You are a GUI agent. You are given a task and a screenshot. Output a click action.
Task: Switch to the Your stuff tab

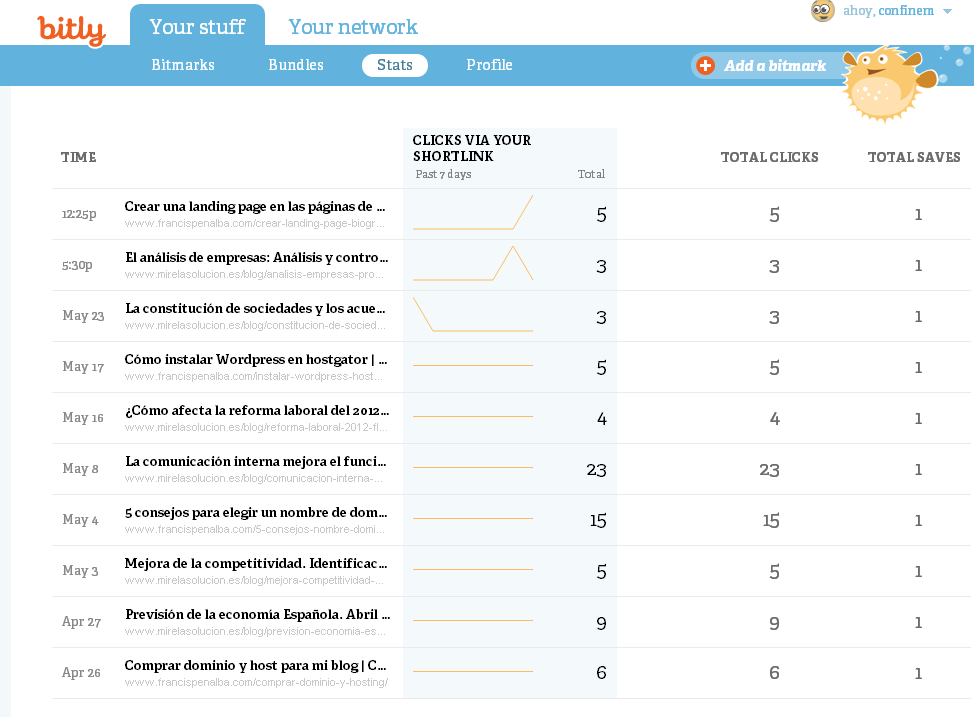point(197,27)
